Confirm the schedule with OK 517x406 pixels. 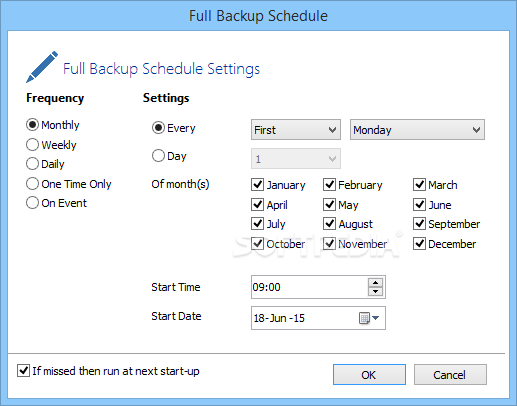pos(369,375)
